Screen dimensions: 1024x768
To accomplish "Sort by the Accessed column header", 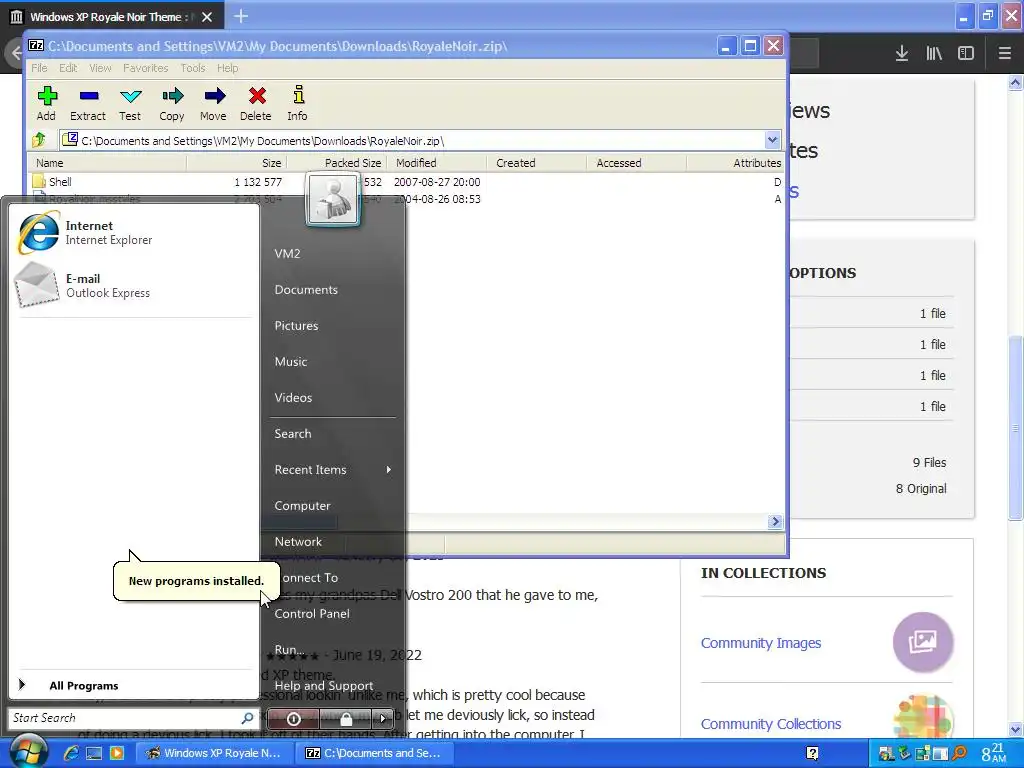I will pyautogui.click(x=637, y=163).
